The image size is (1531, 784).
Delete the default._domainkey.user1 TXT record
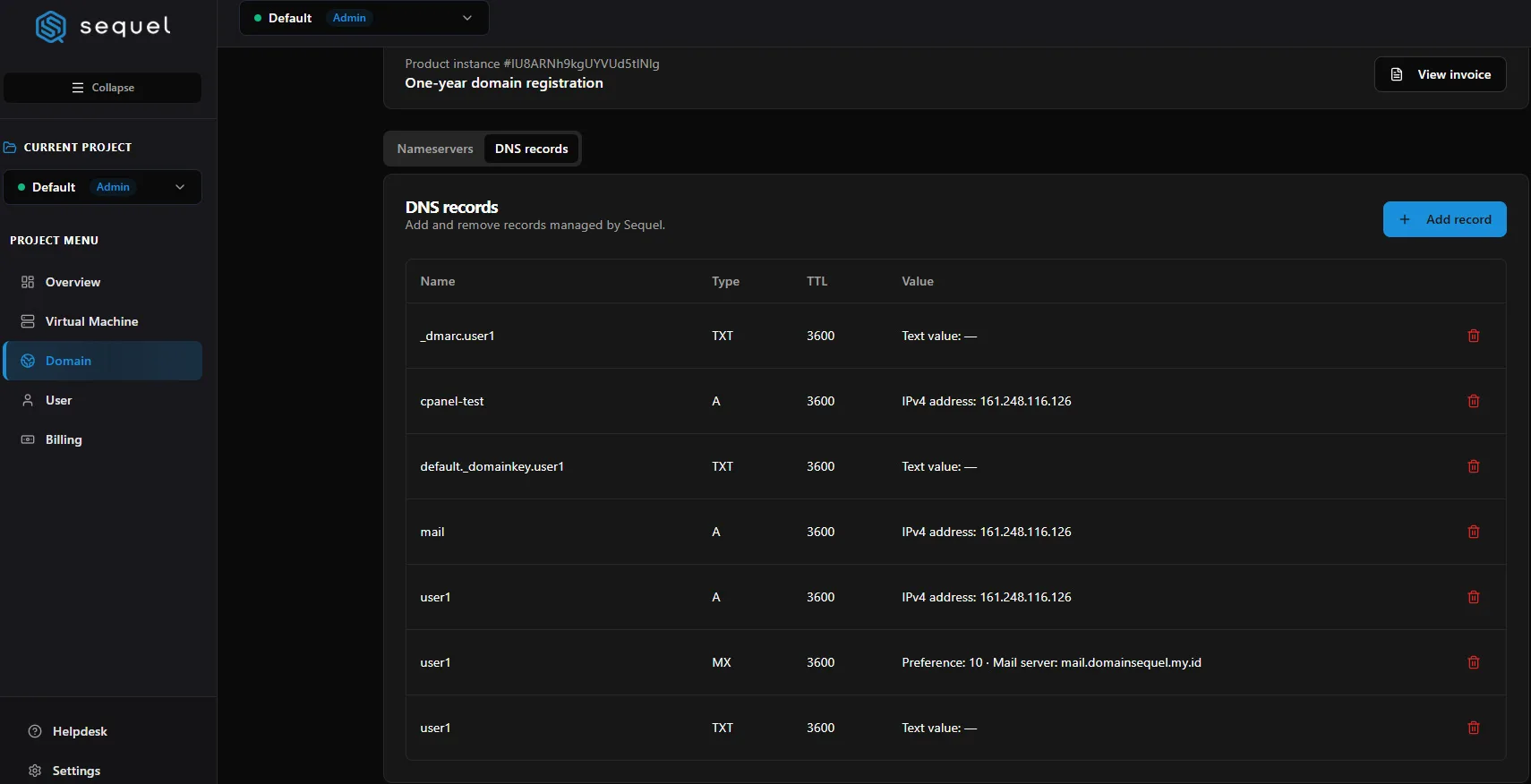(x=1474, y=466)
